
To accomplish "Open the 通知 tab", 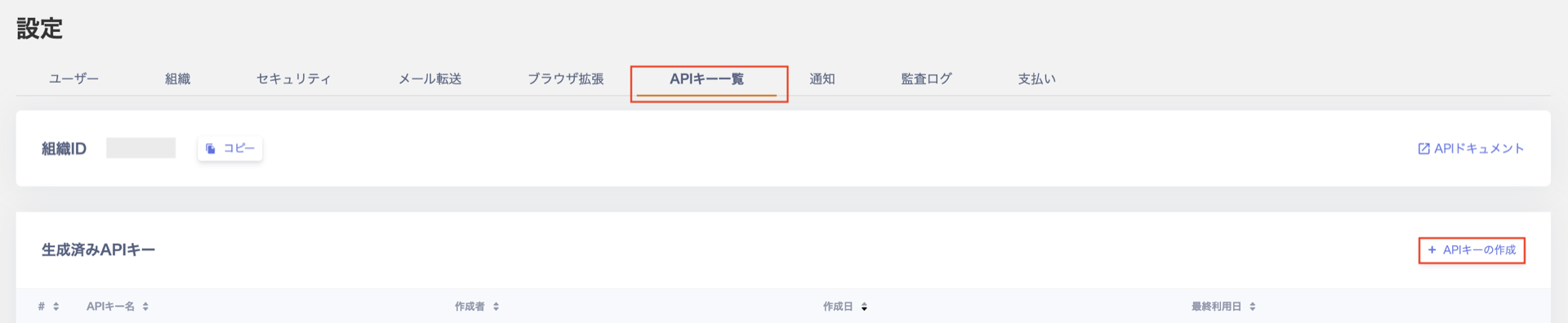I will pyautogui.click(x=822, y=79).
